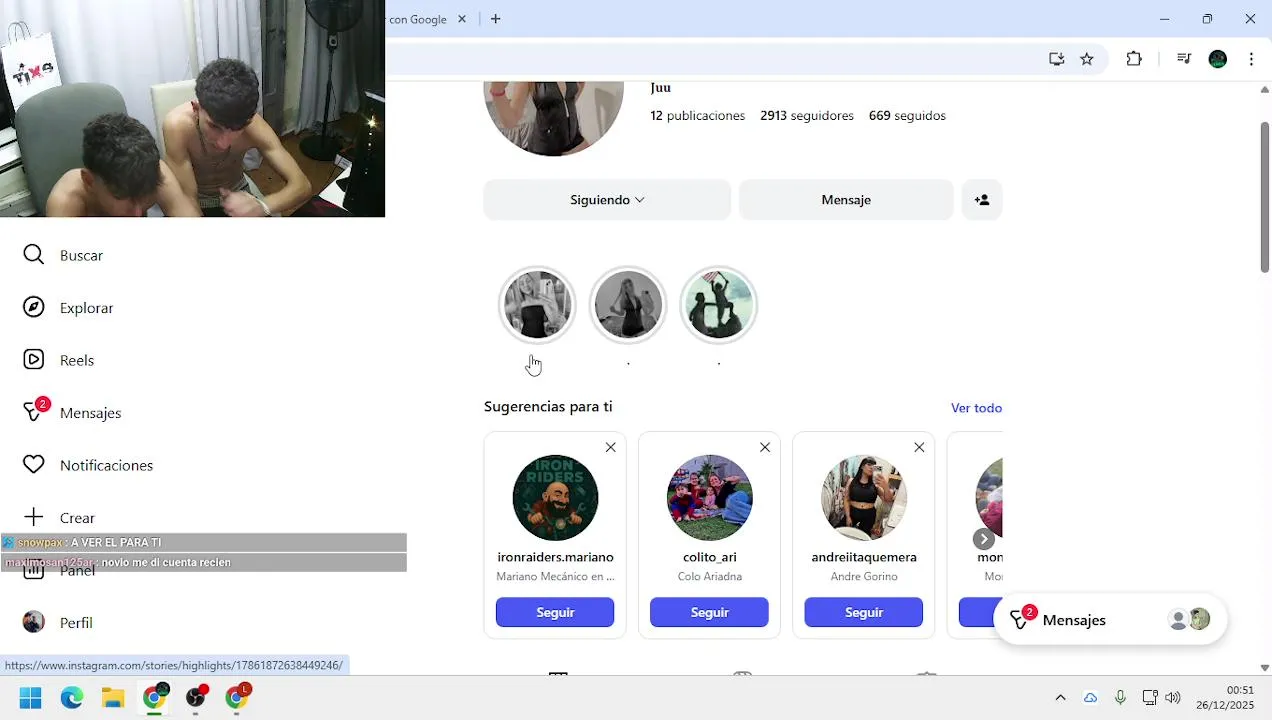Open colito_ari profile picture

709,498
